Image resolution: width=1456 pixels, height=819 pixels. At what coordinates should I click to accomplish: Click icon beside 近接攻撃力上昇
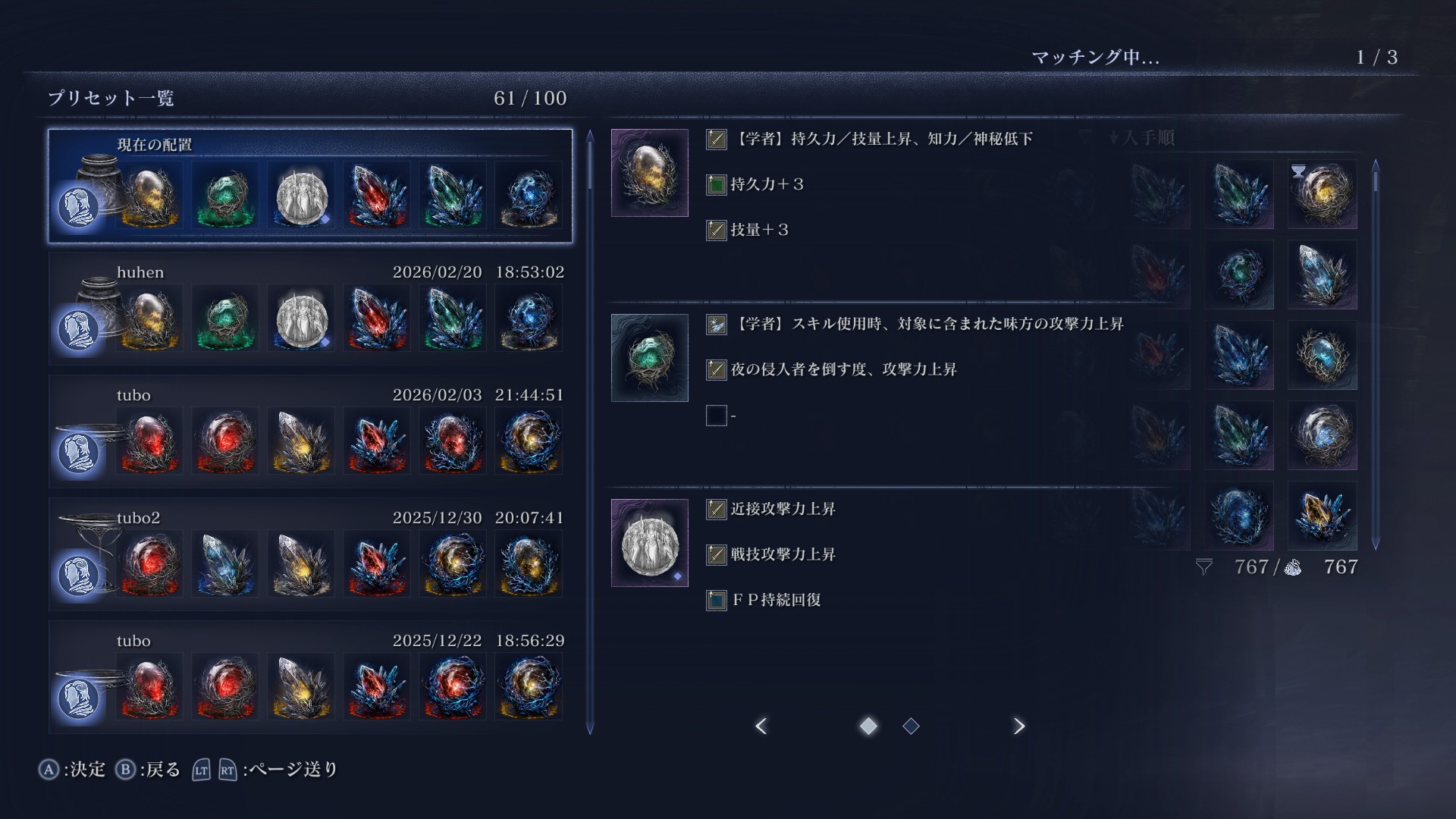(x=717, y=509)
